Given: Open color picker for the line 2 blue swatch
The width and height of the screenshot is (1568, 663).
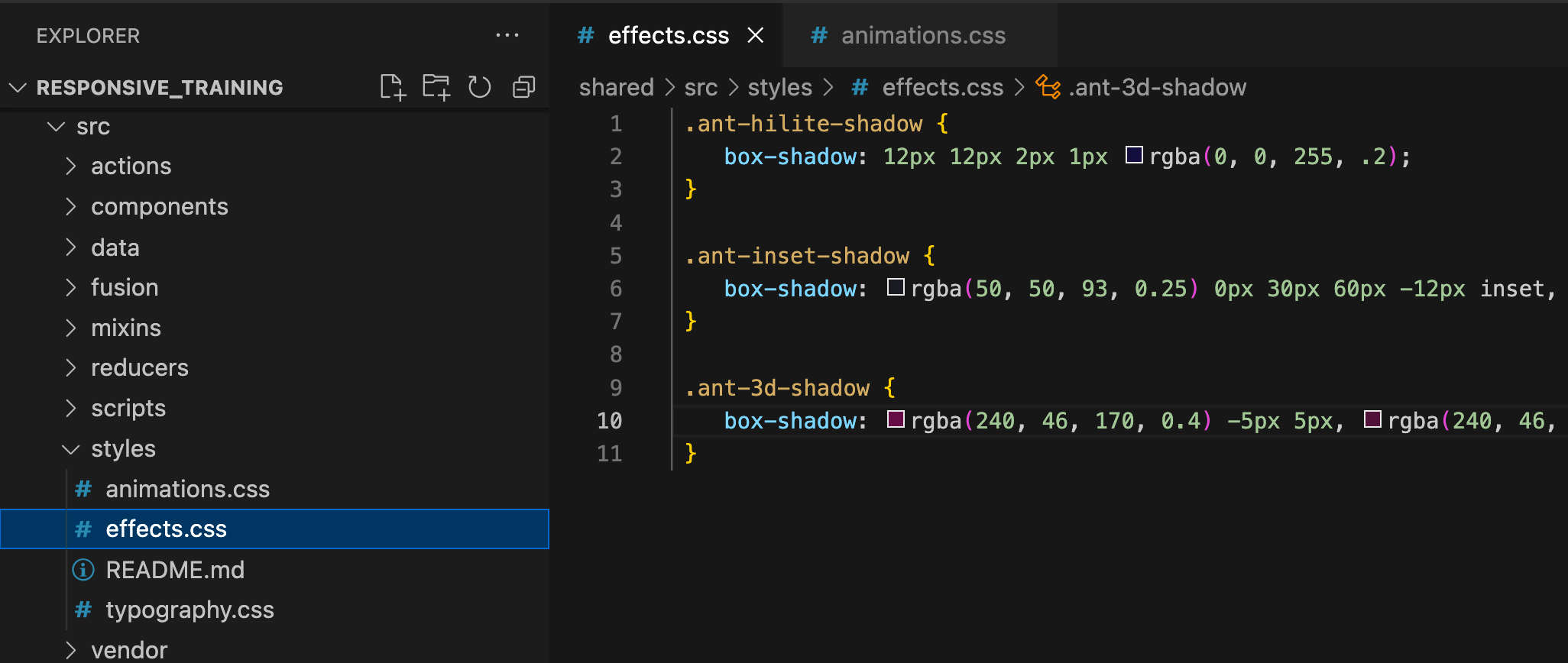Looking at the screenshot, I should 1134,156.
